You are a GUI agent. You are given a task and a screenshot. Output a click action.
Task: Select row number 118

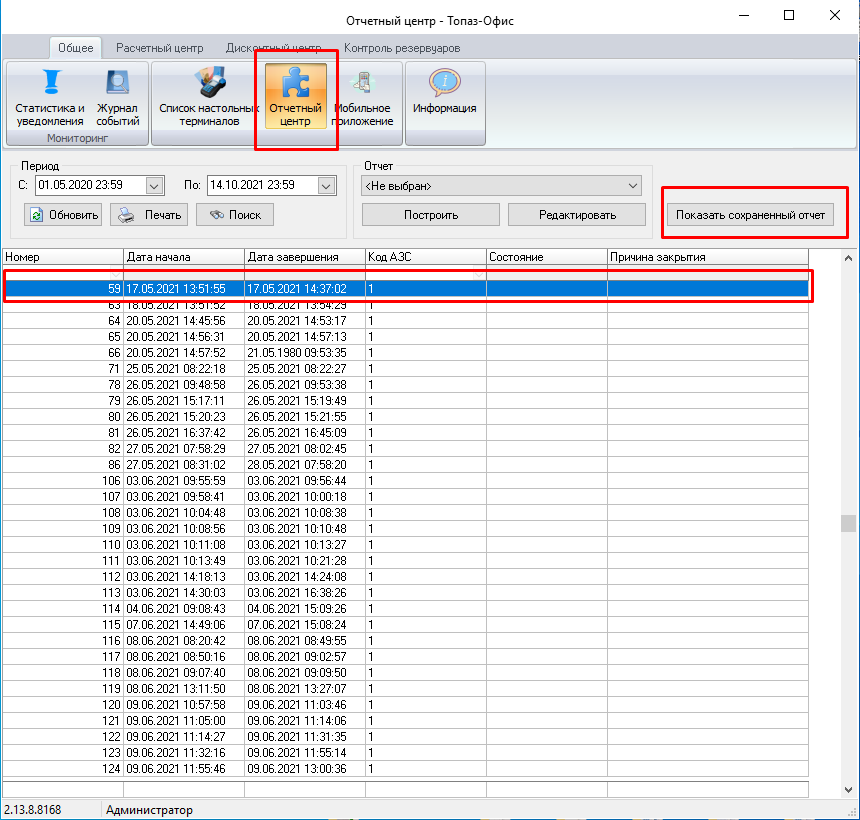pos(405,672)
